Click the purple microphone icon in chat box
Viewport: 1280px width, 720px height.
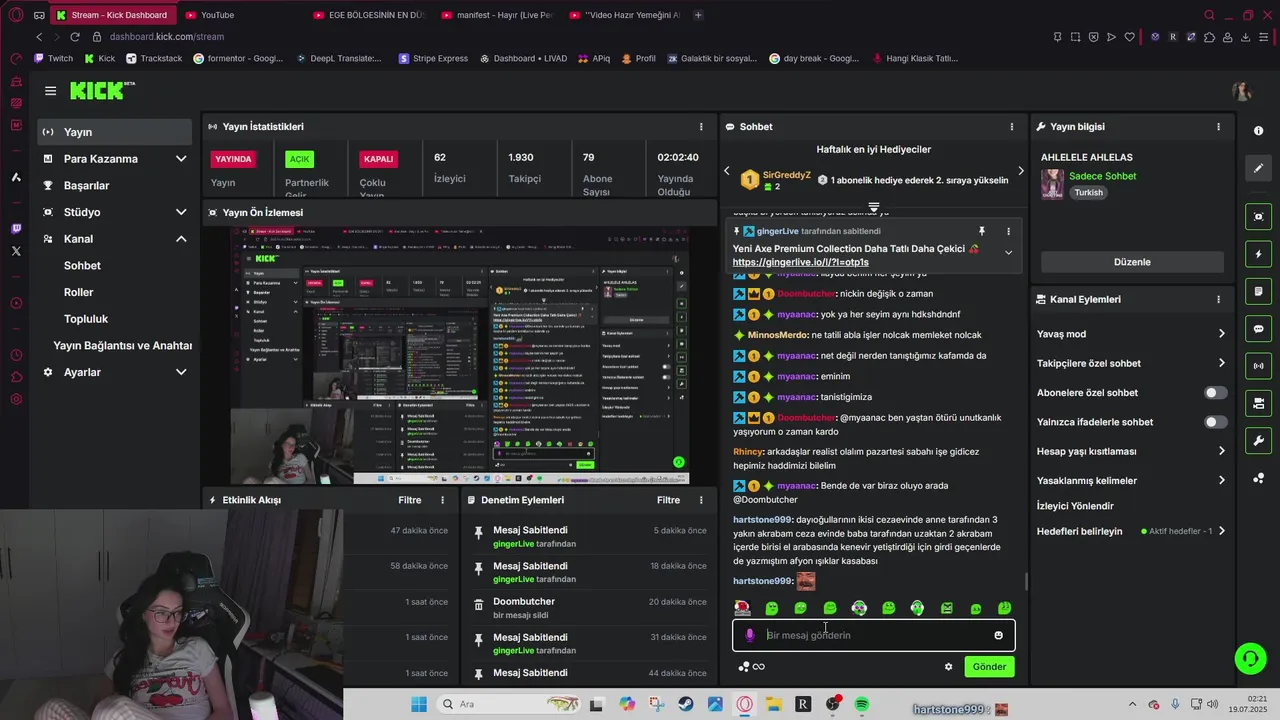pyautogui.click(x=750, y=635)
